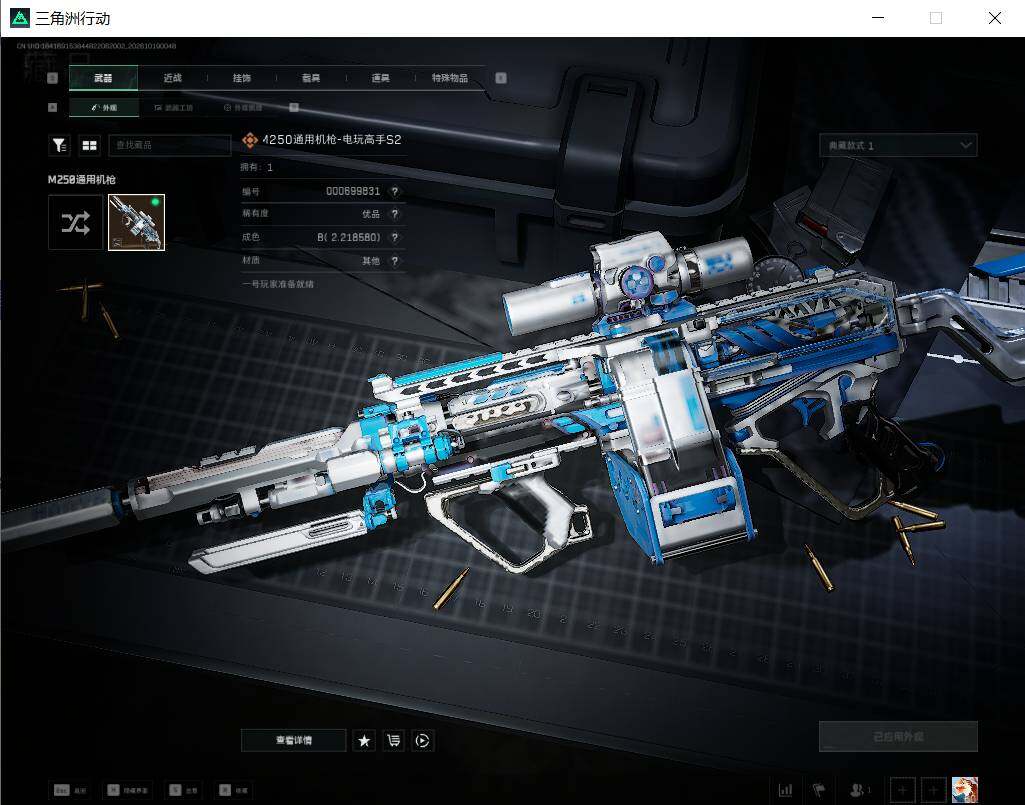The image size is (1025, 805).
Task: Select the second sub-tab next to 外观
Action: pyautogui.click(x=174, y=107)
